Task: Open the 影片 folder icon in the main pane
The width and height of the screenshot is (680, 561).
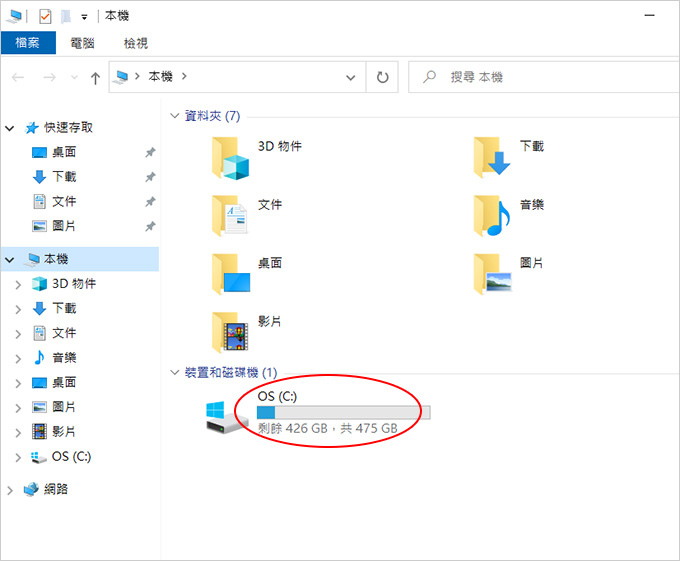Action: click(x=230, y=333)
